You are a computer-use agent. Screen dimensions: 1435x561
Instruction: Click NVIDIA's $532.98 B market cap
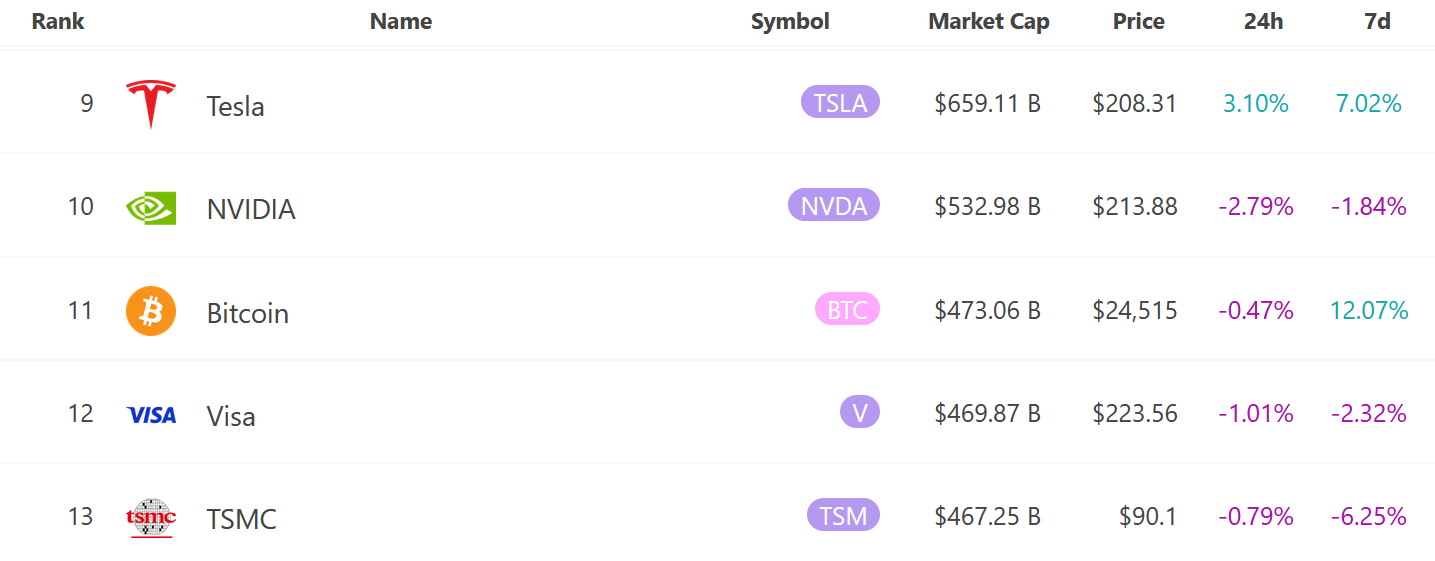[x=987, y=207]
